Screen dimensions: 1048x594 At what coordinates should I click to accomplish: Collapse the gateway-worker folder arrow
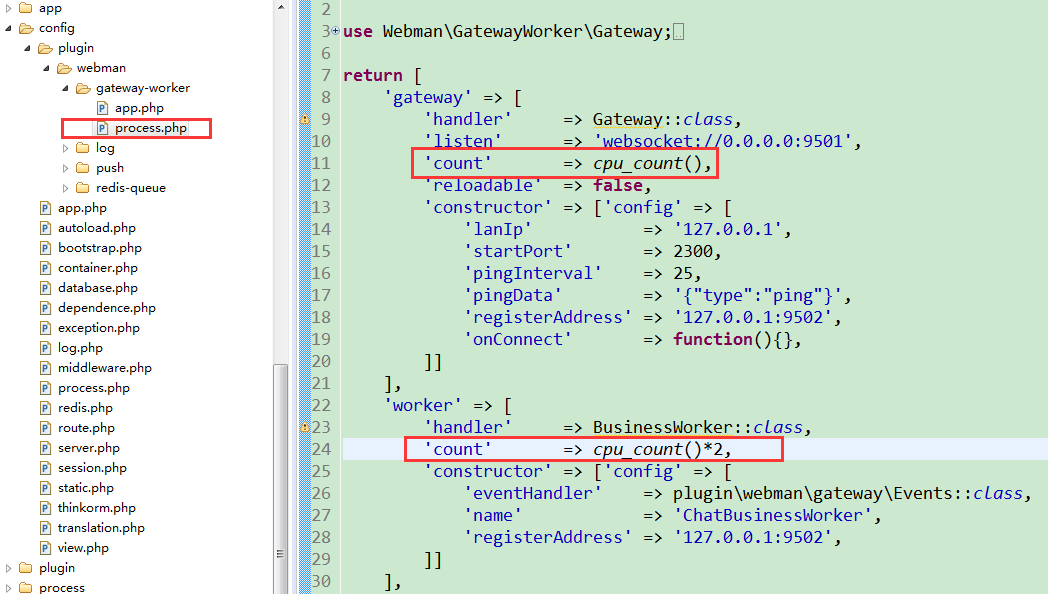coord(66,88)
